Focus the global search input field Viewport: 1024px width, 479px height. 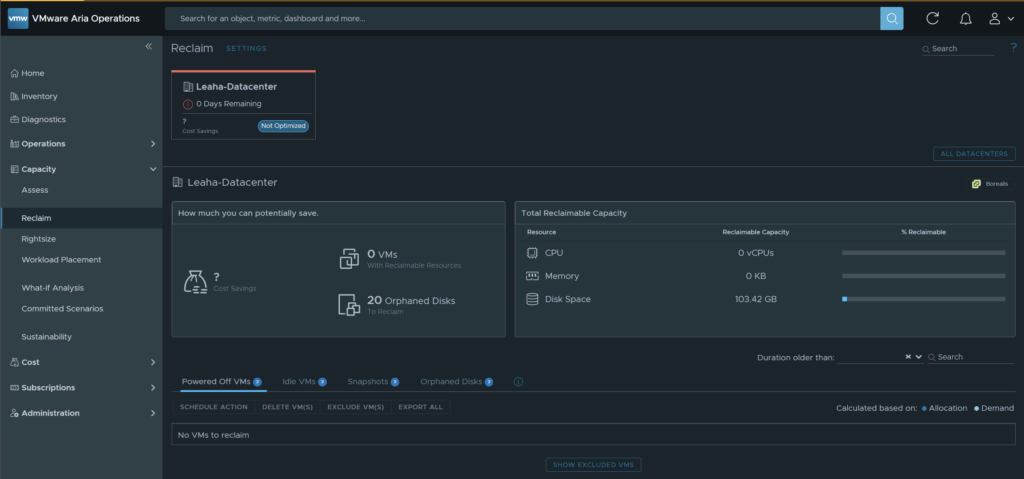(x=522, y=19)
